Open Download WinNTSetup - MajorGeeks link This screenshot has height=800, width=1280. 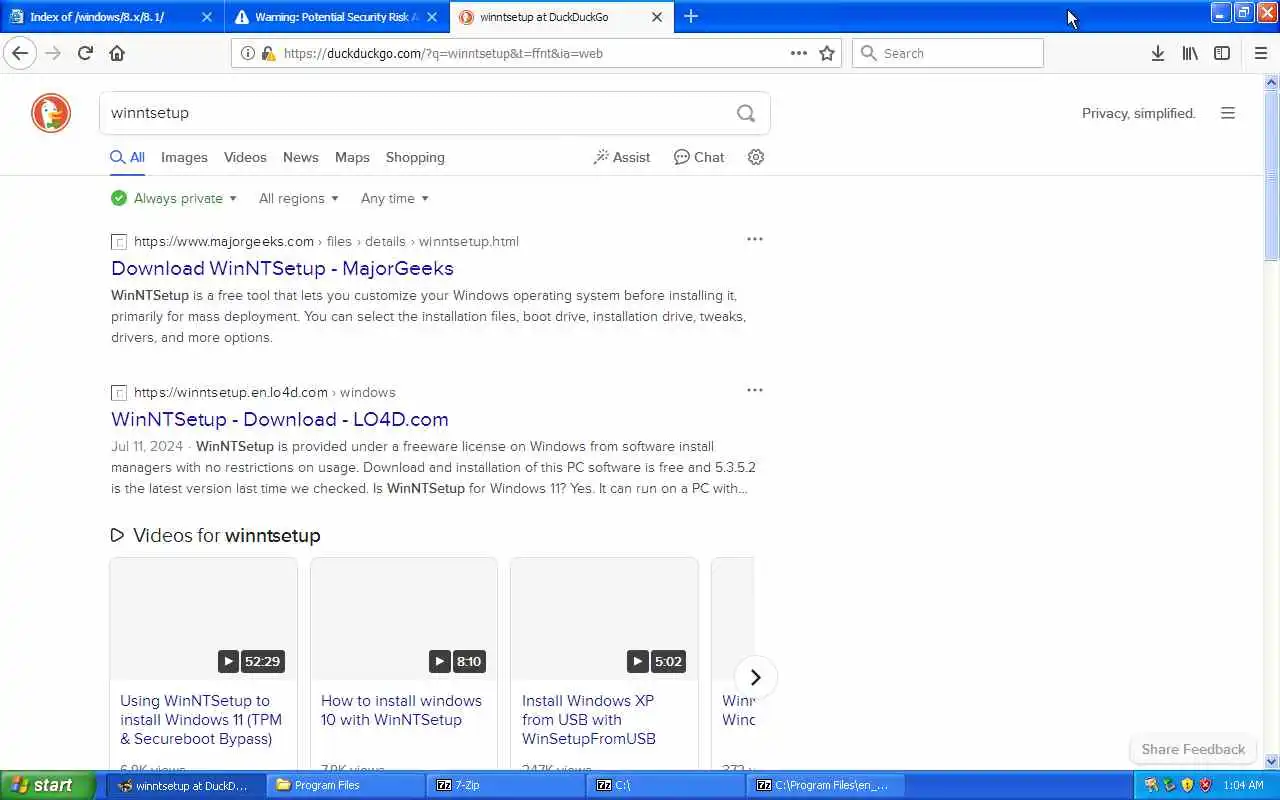click(x=282, y=268)
